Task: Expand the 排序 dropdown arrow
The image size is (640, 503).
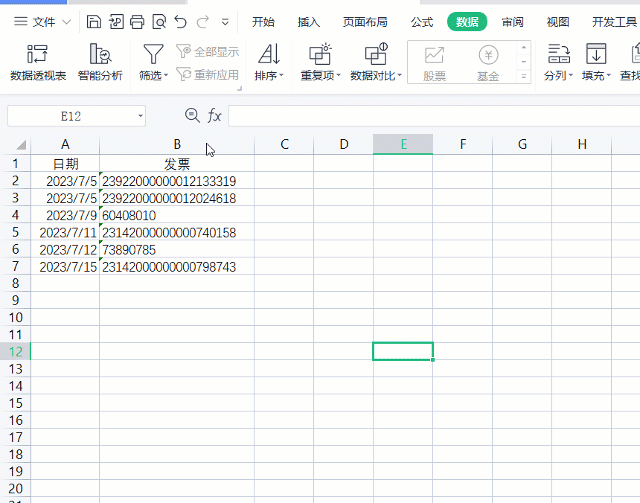Action: 281,76
